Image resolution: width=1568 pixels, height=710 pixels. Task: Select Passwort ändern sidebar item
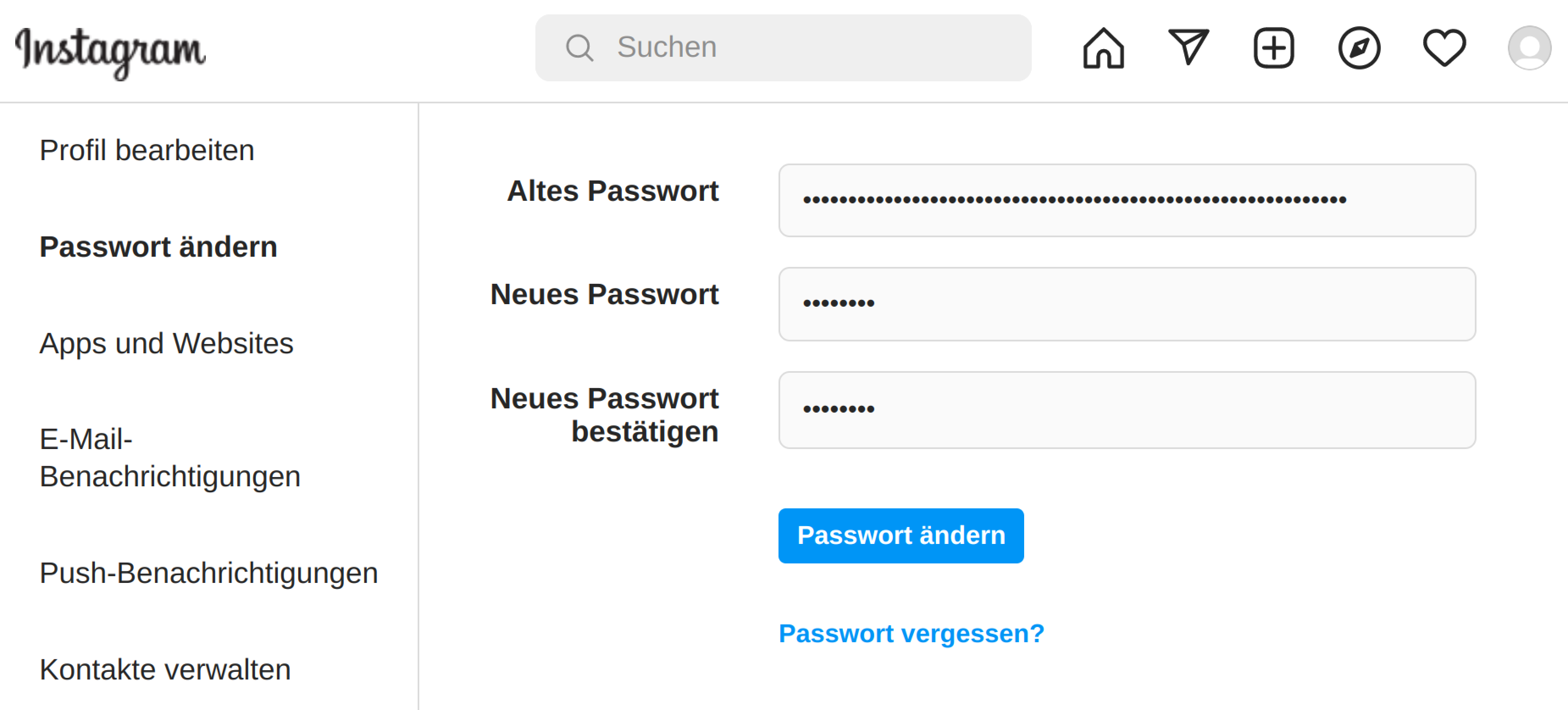coord(158,247)
